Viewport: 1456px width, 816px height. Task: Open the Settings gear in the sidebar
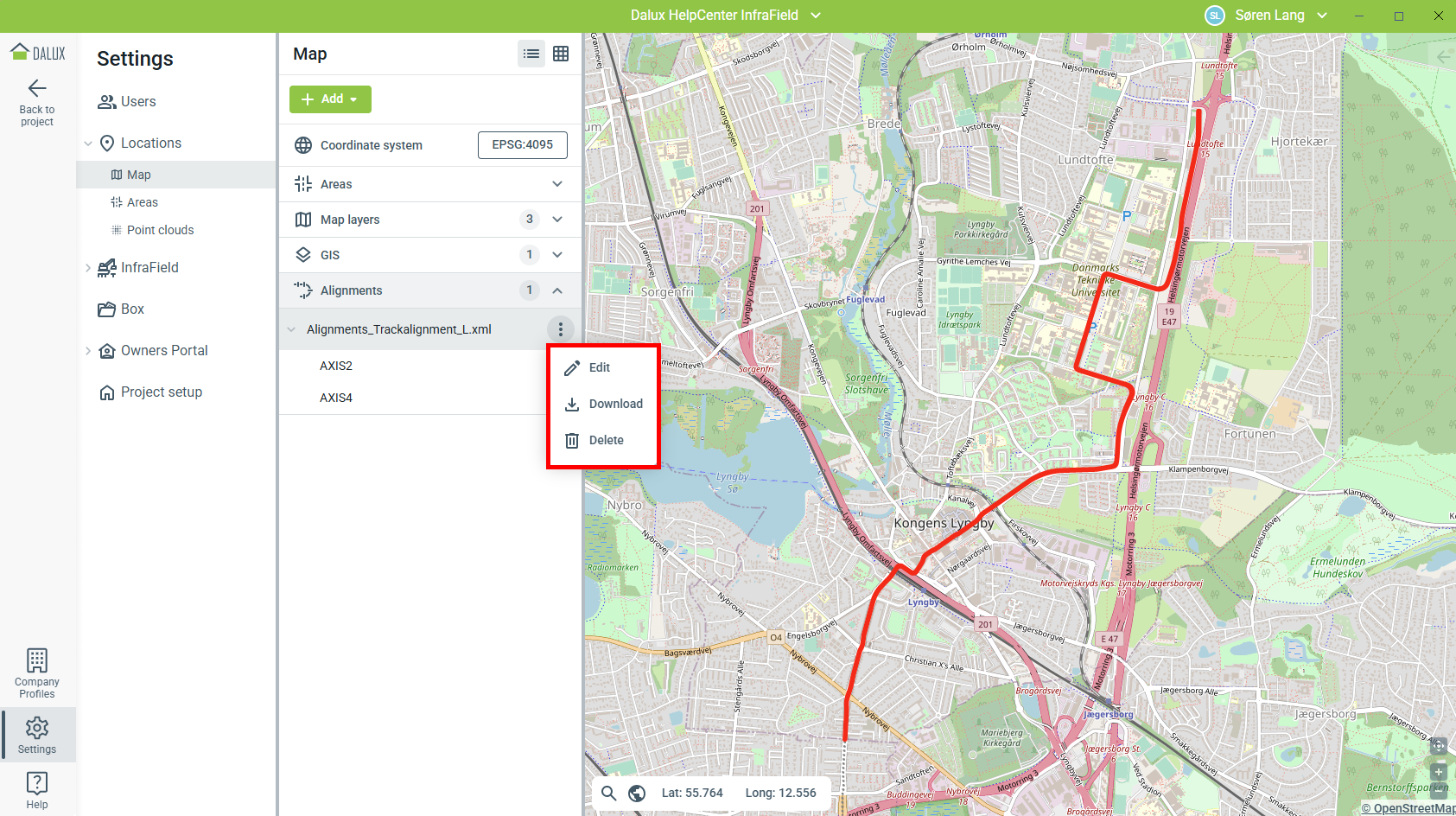[37, 735]
